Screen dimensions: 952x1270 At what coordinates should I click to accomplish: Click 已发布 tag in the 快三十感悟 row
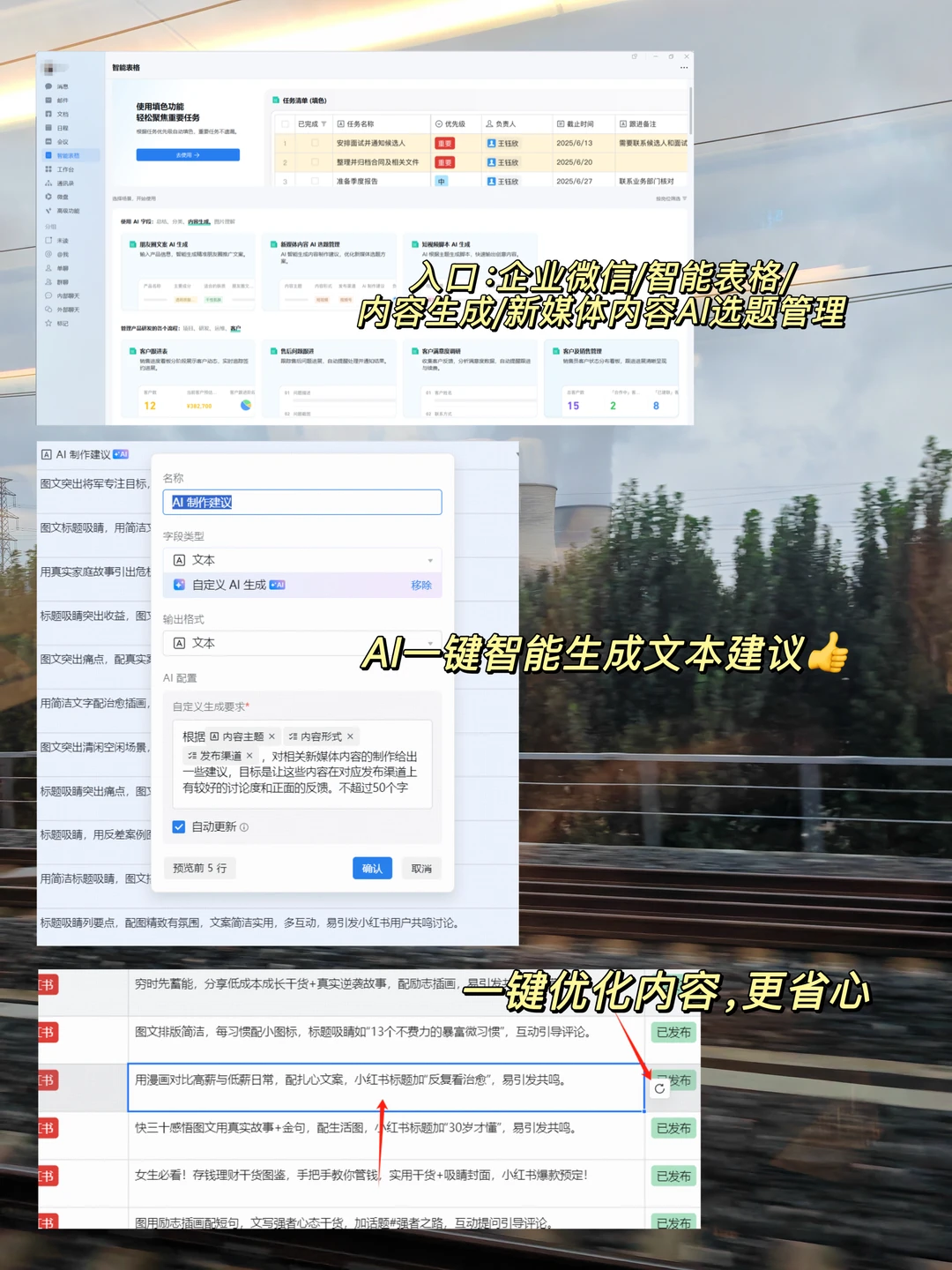673,1128
